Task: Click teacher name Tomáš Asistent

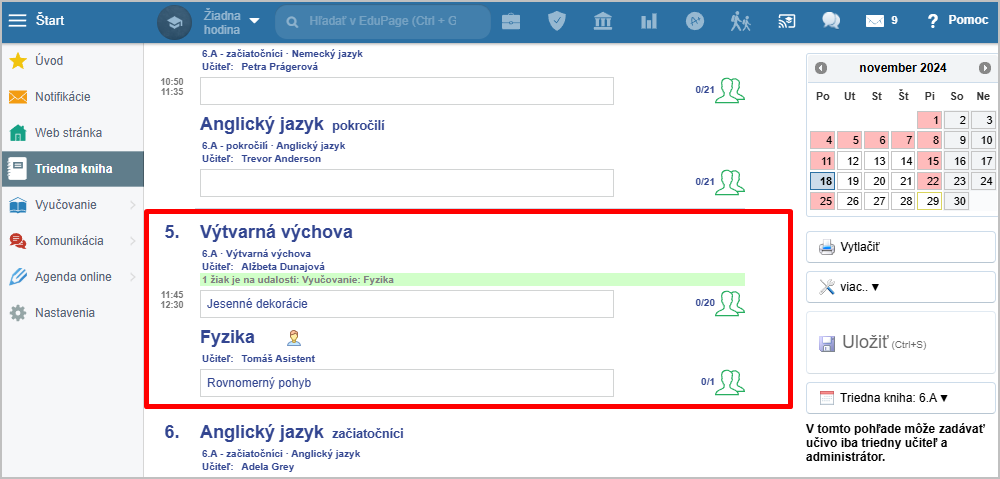Action: 278,358
